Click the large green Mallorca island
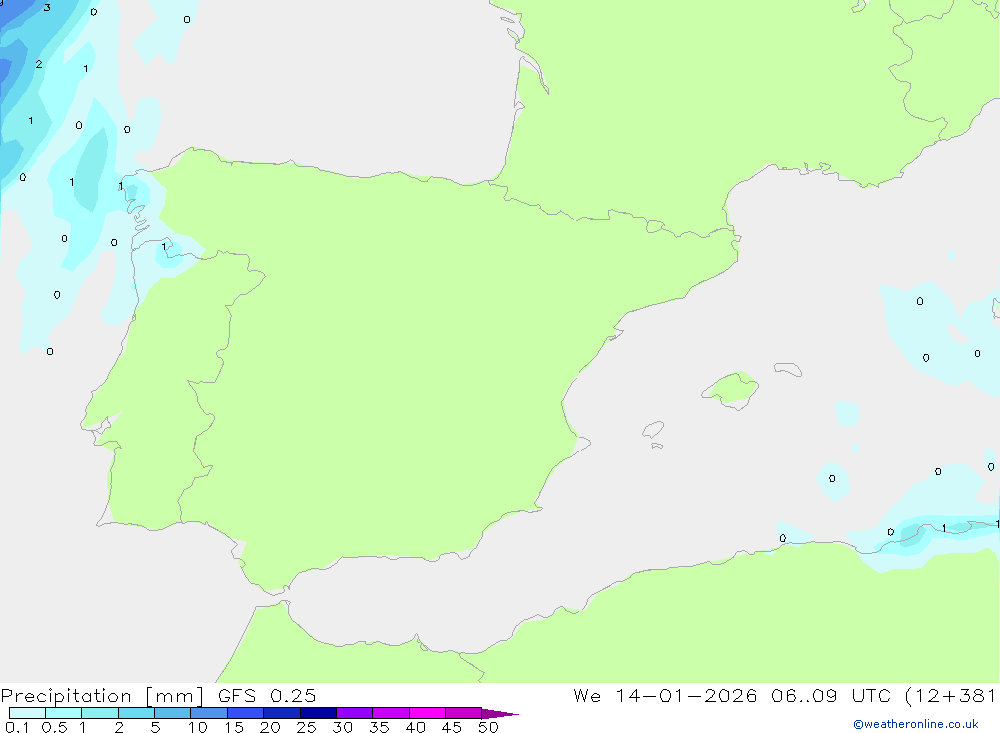The height and width of the screenshot is (733, 1000). click(730, 389)
